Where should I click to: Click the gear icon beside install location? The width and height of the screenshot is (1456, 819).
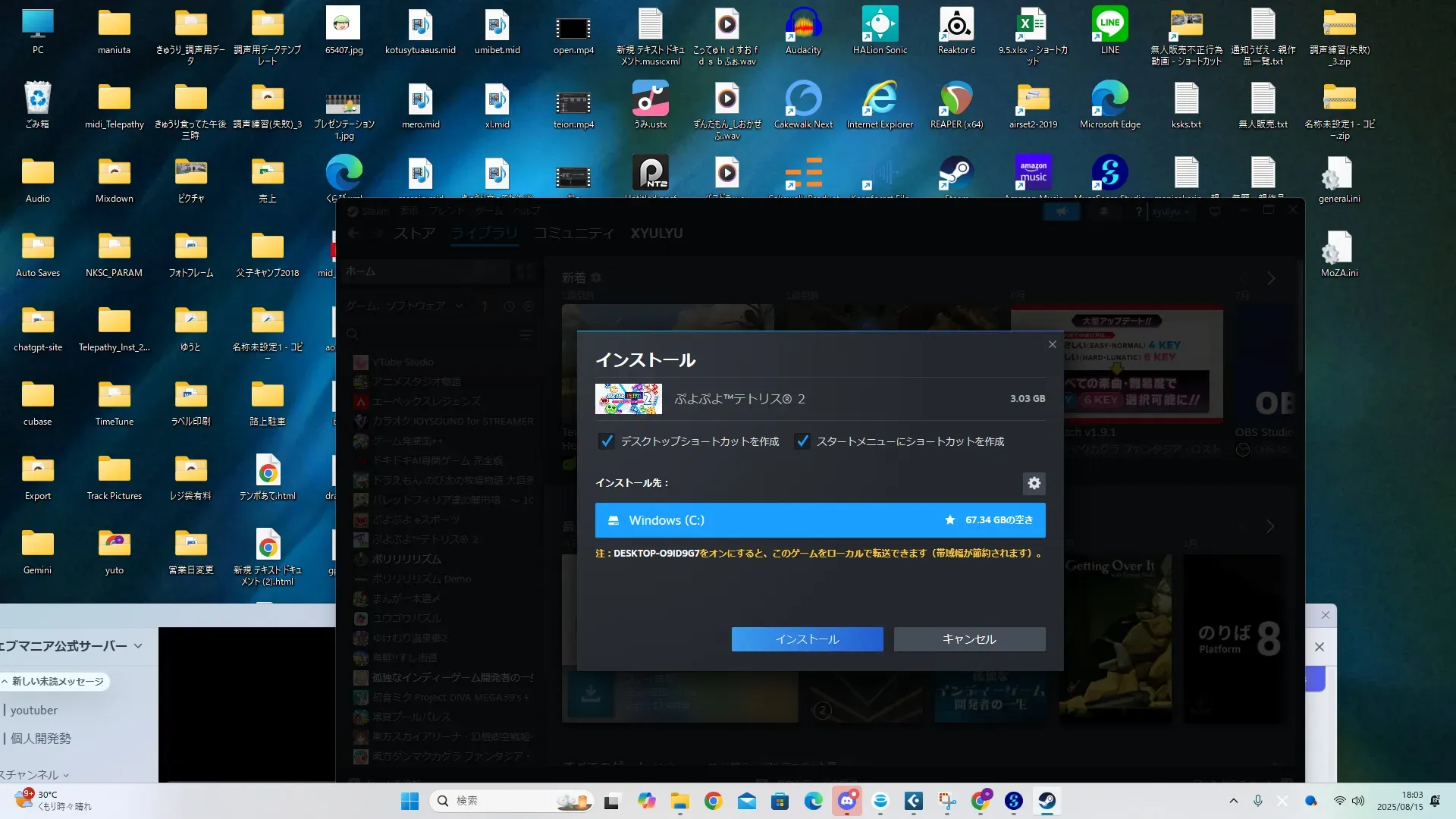pos(1034,483)
